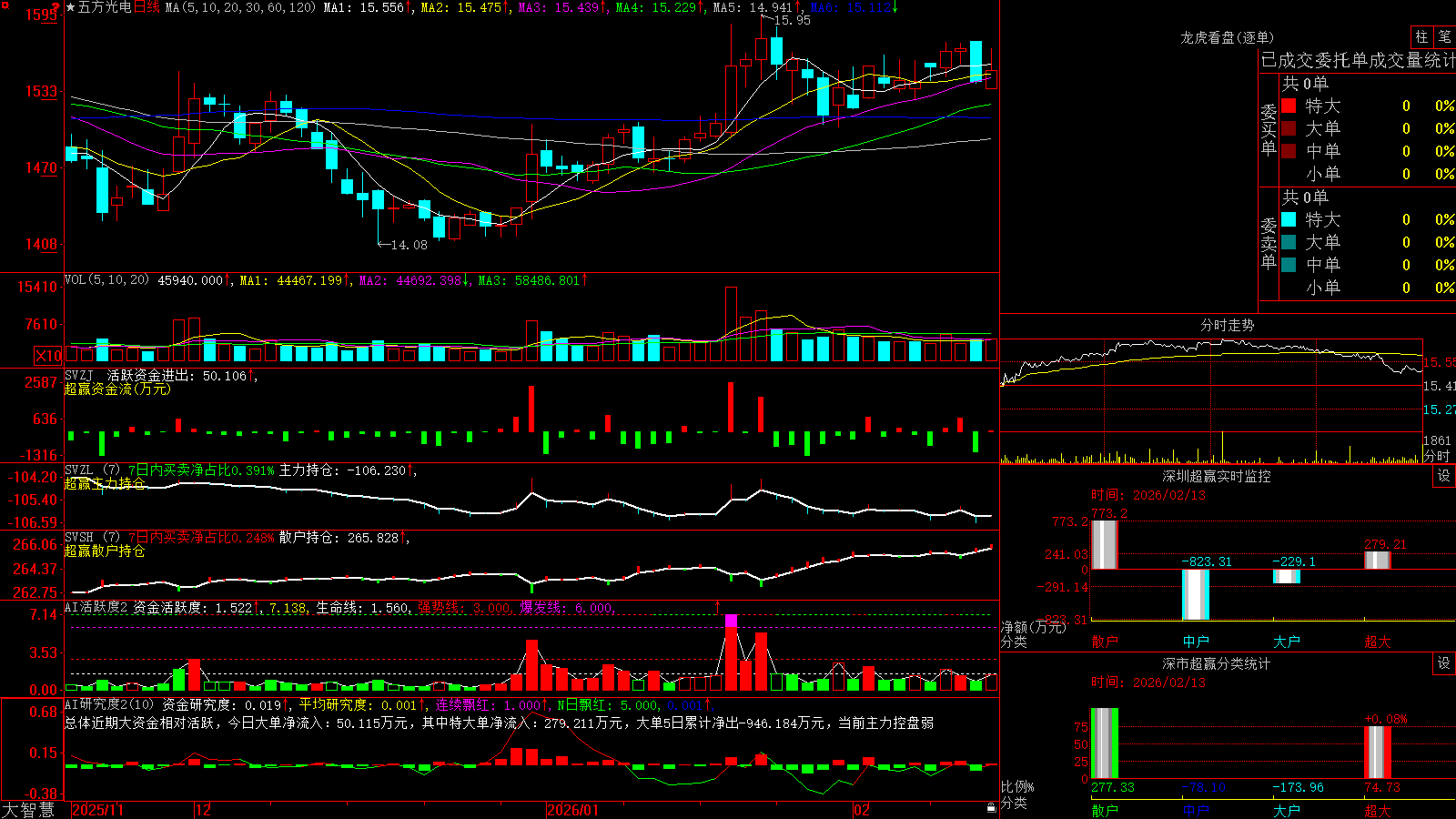1456x819 pixels.
Task: Click the MA4: 15.229 value
Action: point(655,7)
